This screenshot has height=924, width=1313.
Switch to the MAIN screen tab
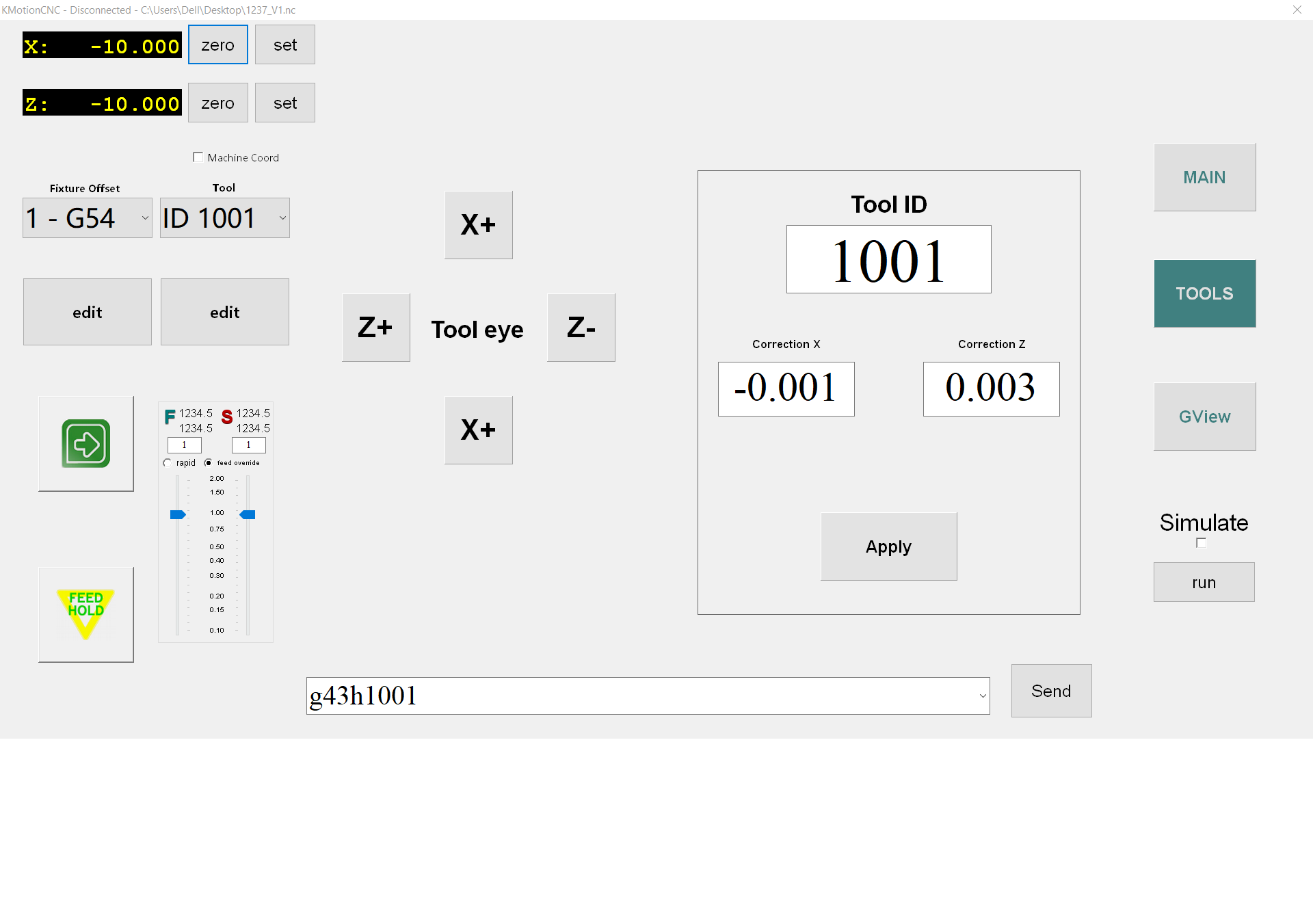tap(1204, 177)
